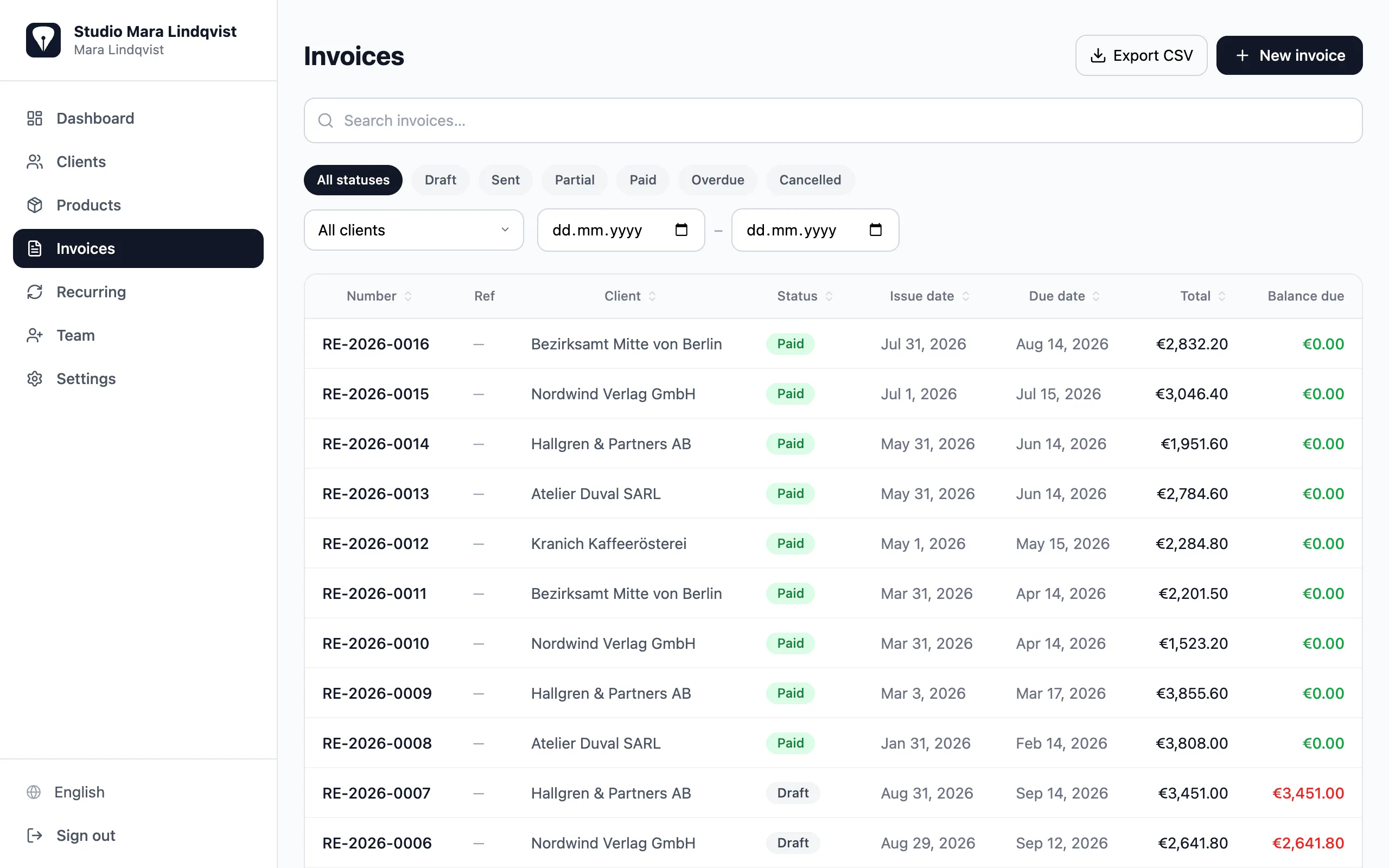Screen dimensions: 1389x868
Task: Open Dashboard via its grid icon
Action: (x=34, y=118)
